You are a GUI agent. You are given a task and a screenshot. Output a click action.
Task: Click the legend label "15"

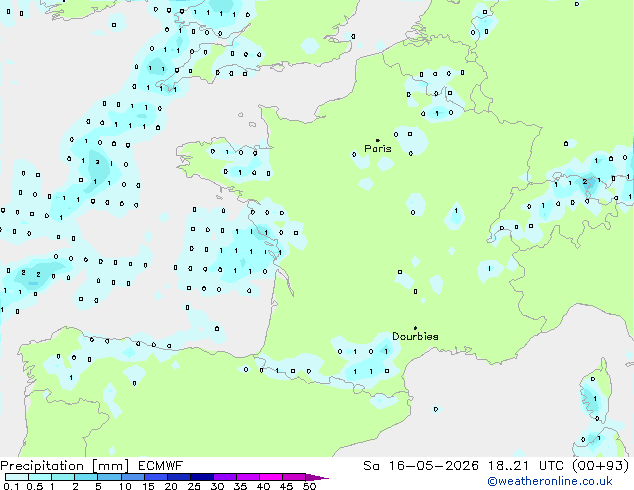(148, 486)
